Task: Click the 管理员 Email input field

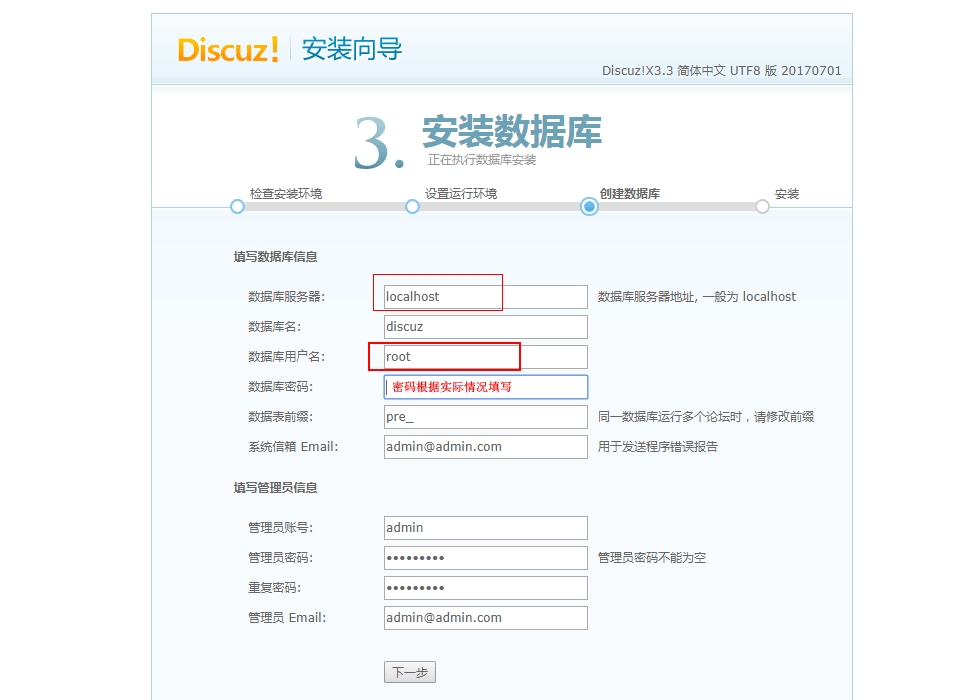Action: click(485, 618)
